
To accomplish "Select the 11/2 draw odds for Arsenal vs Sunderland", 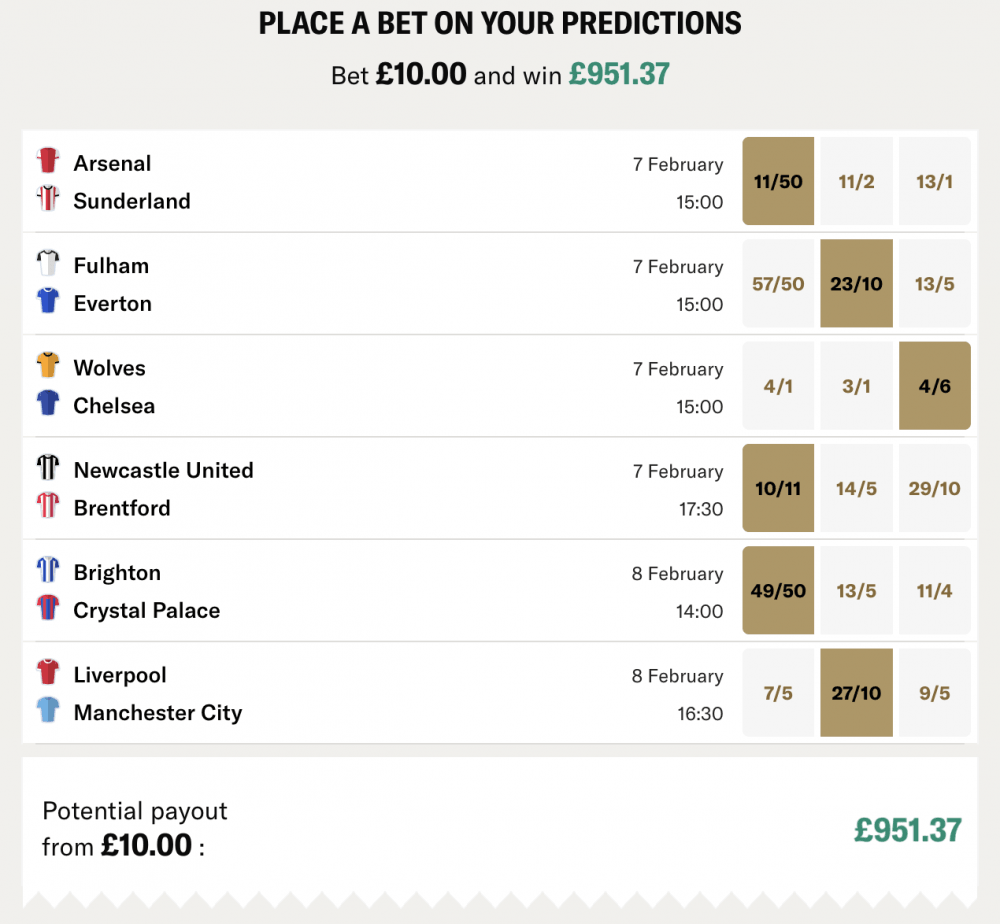I will pyautogui.click(x=857, y=182).
